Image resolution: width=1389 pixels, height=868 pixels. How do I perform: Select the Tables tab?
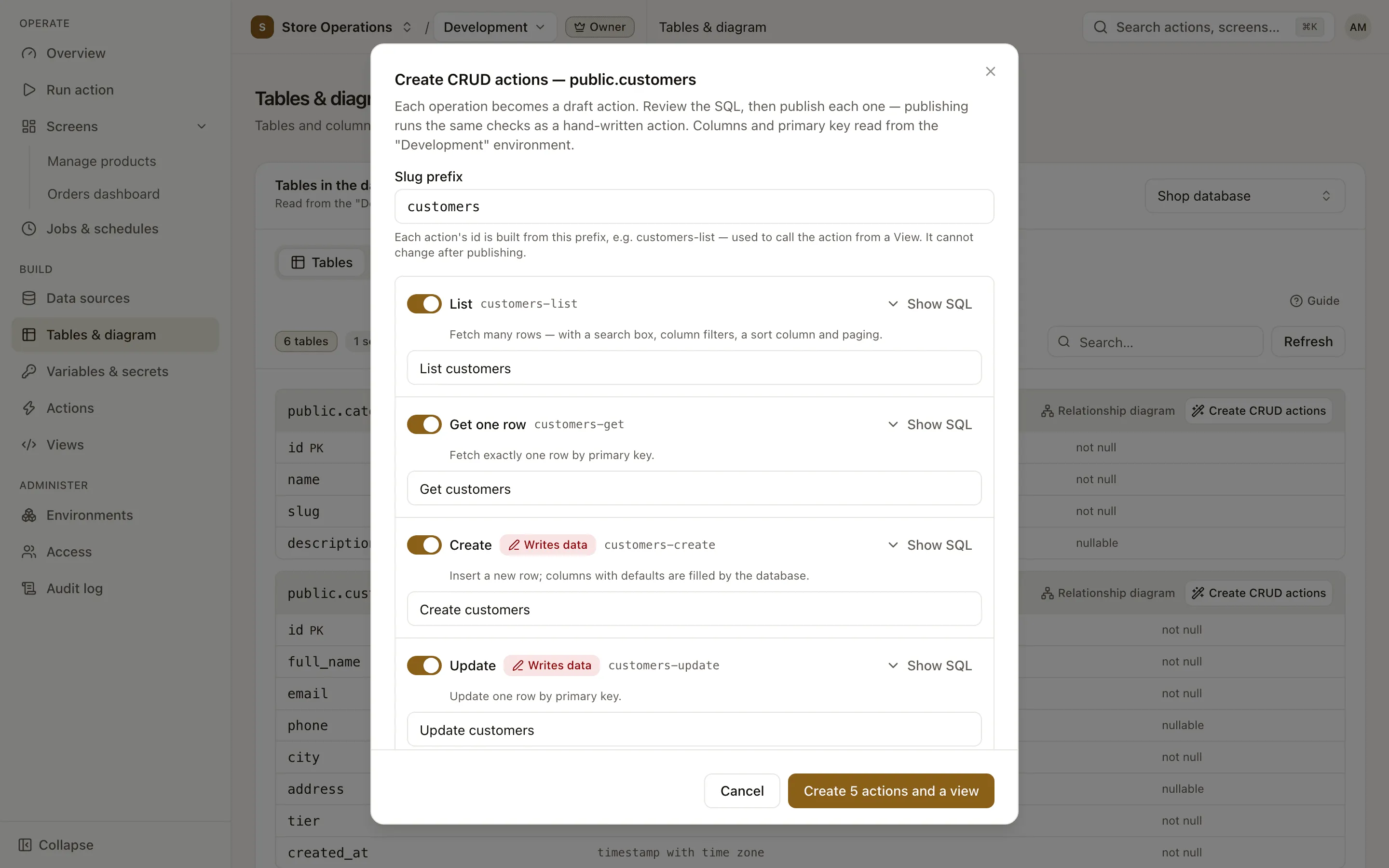coord(321,262)
